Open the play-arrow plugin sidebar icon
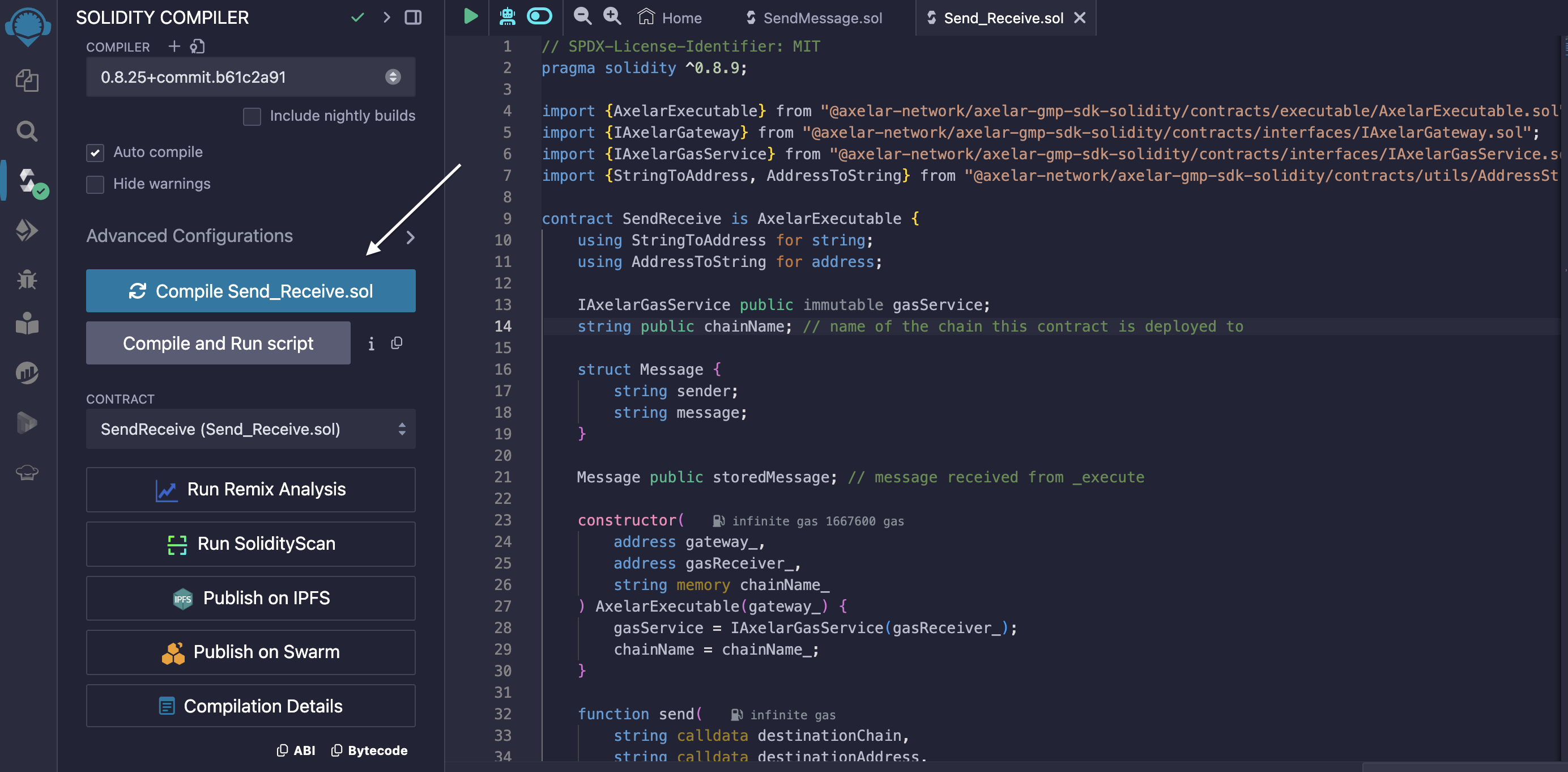Screen dimensions: 1568x772 (27, 422)
